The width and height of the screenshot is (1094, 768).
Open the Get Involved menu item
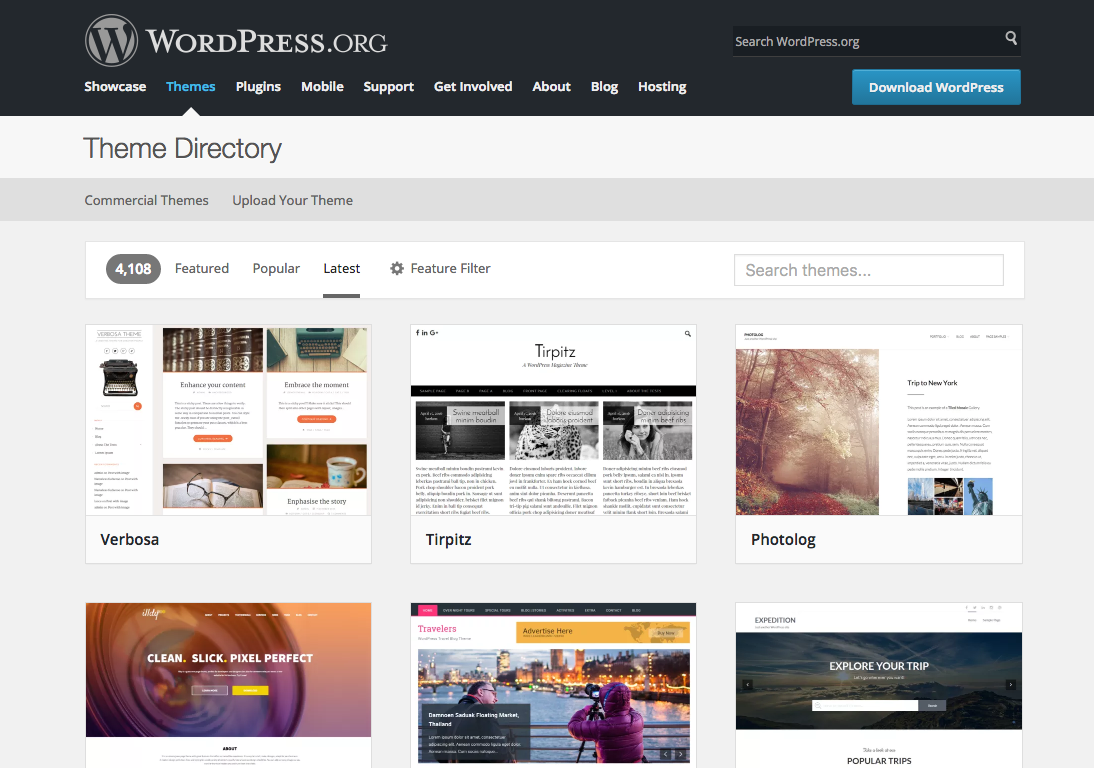[x=473, y=86]
